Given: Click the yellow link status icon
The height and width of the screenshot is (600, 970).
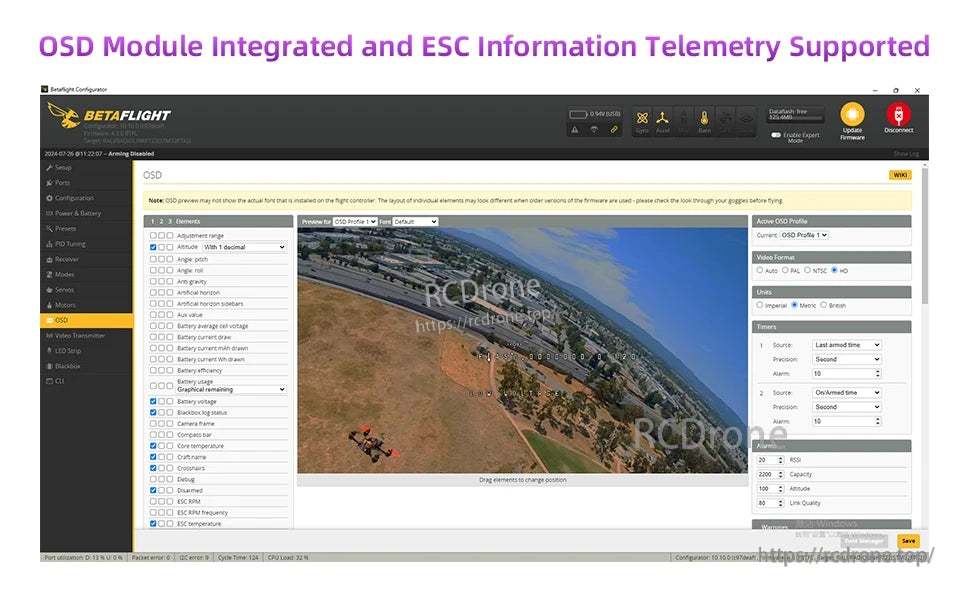Looking at the screenshot, I should click(614, 129).
